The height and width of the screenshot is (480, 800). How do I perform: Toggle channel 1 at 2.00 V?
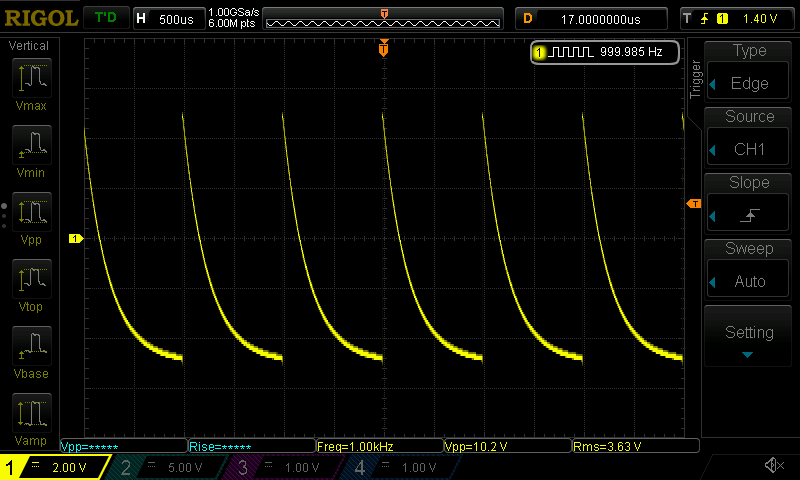54,467
